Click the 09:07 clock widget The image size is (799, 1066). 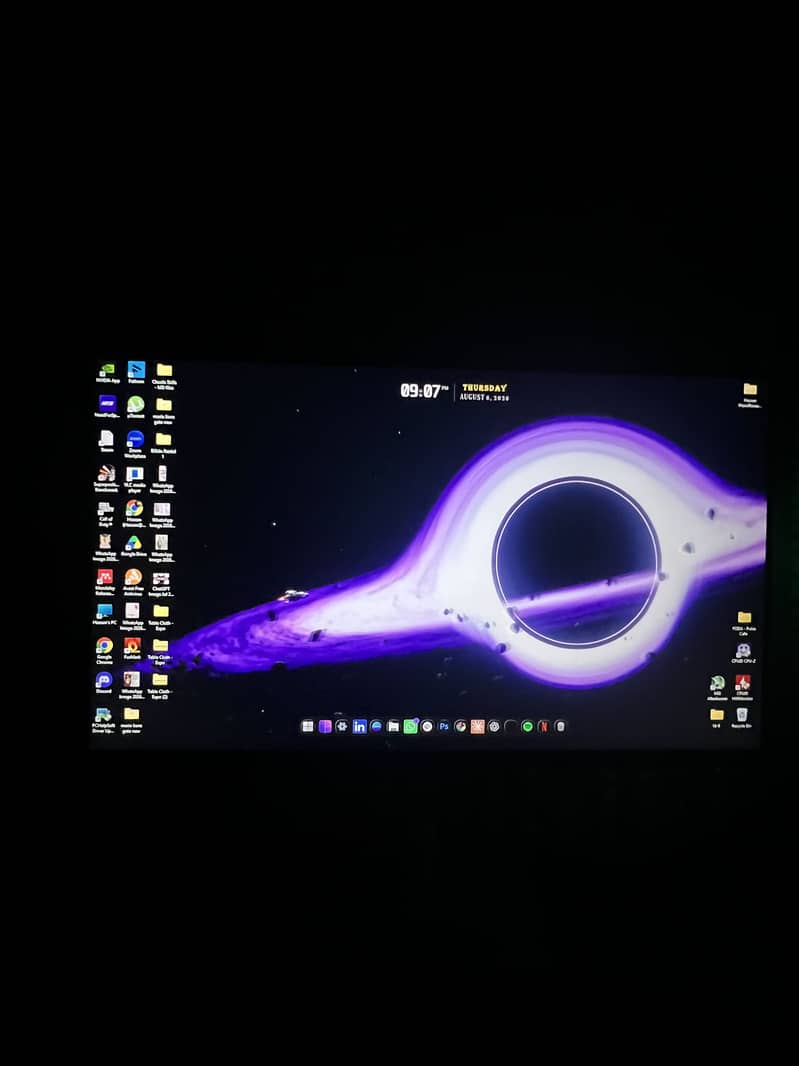424,391
